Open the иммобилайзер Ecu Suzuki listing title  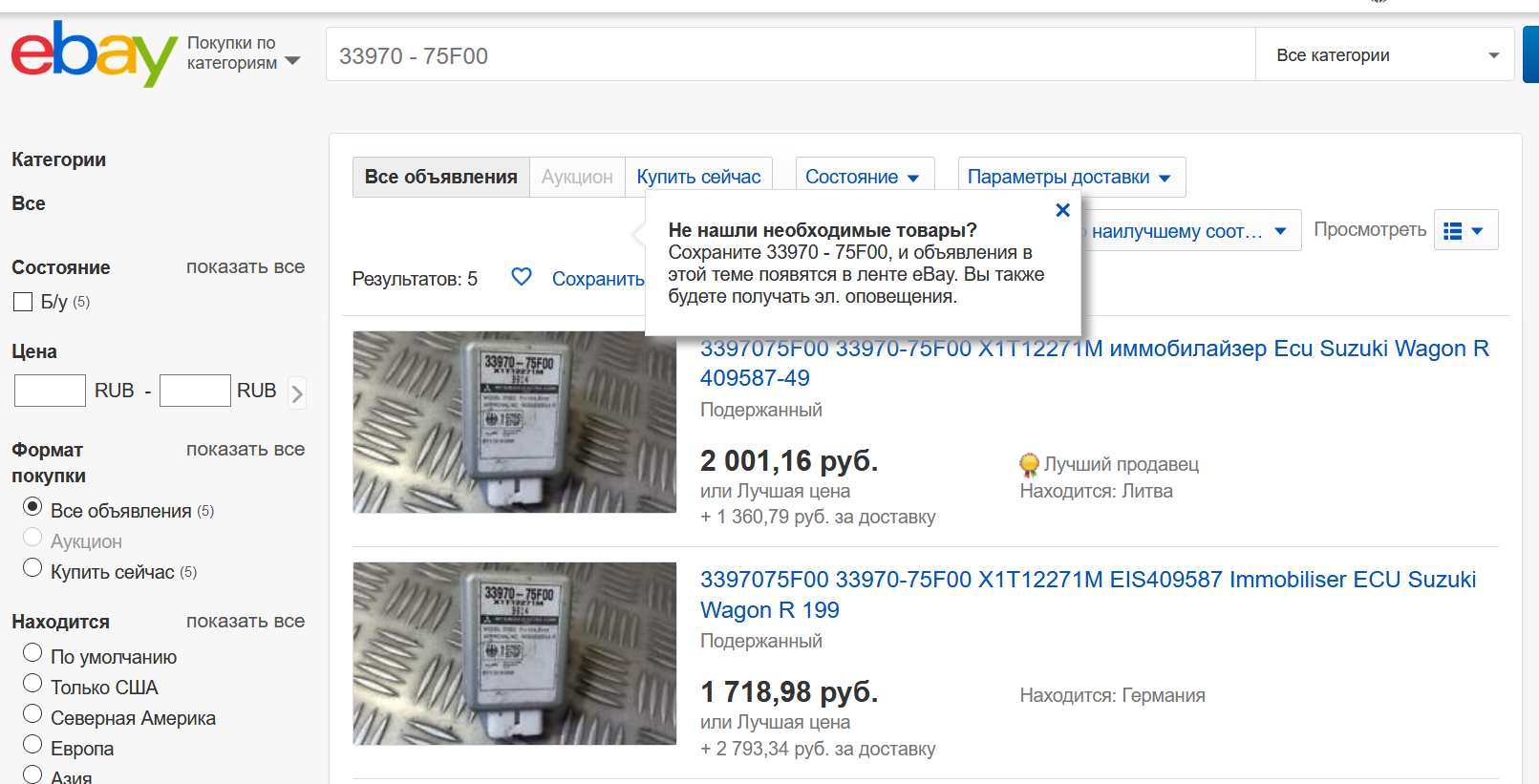point(1095,363)
